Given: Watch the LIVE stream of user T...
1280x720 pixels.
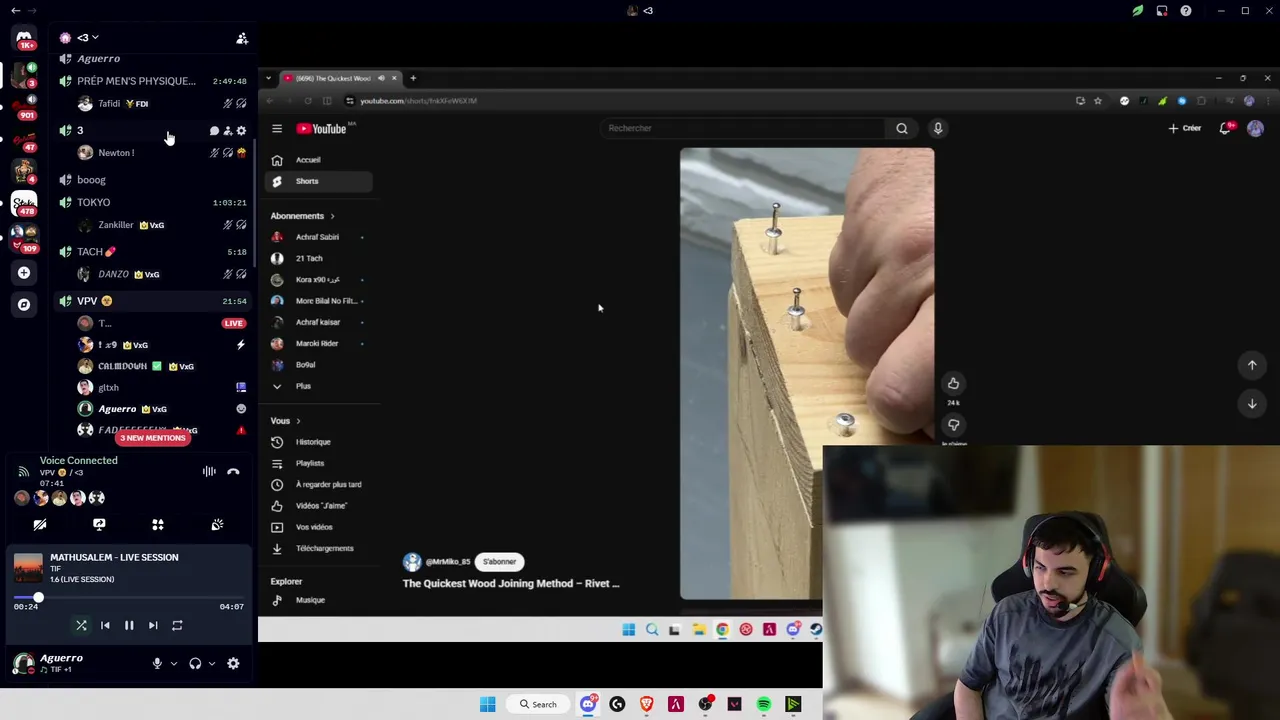Looking at the screenshot, I should pyautogui.click(x=233, y=323).
